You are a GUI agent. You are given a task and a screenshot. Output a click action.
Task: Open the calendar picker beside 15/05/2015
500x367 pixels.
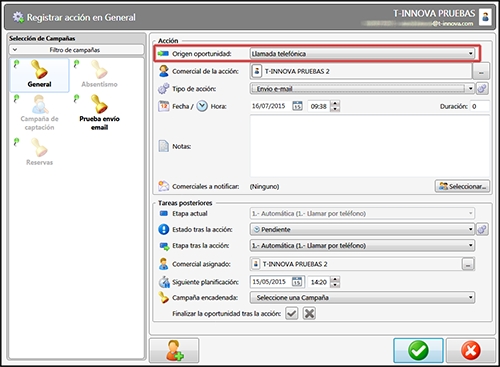pyautogui.click(x=297, y=282)
